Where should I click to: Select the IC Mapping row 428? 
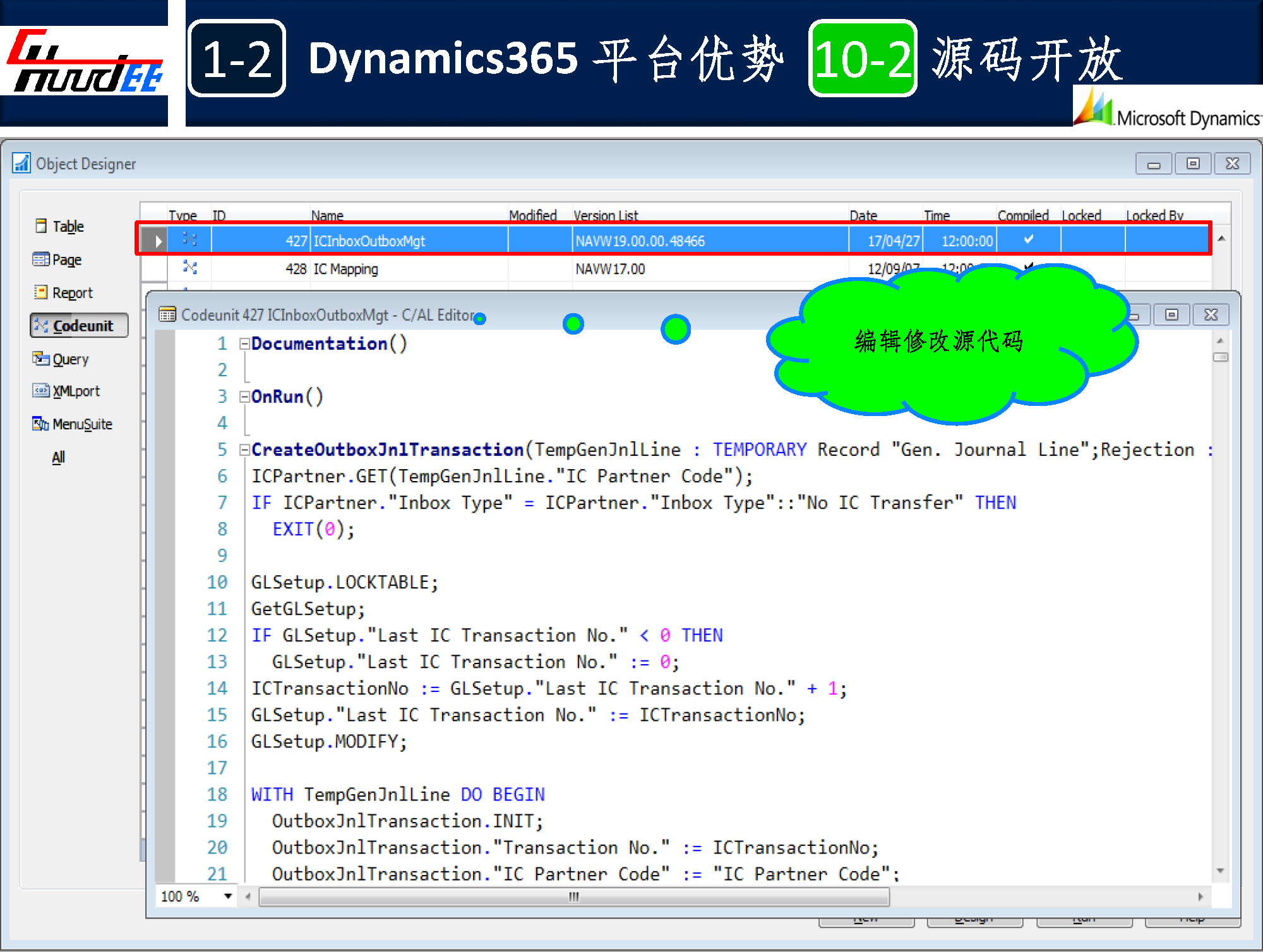pos(345,269)
